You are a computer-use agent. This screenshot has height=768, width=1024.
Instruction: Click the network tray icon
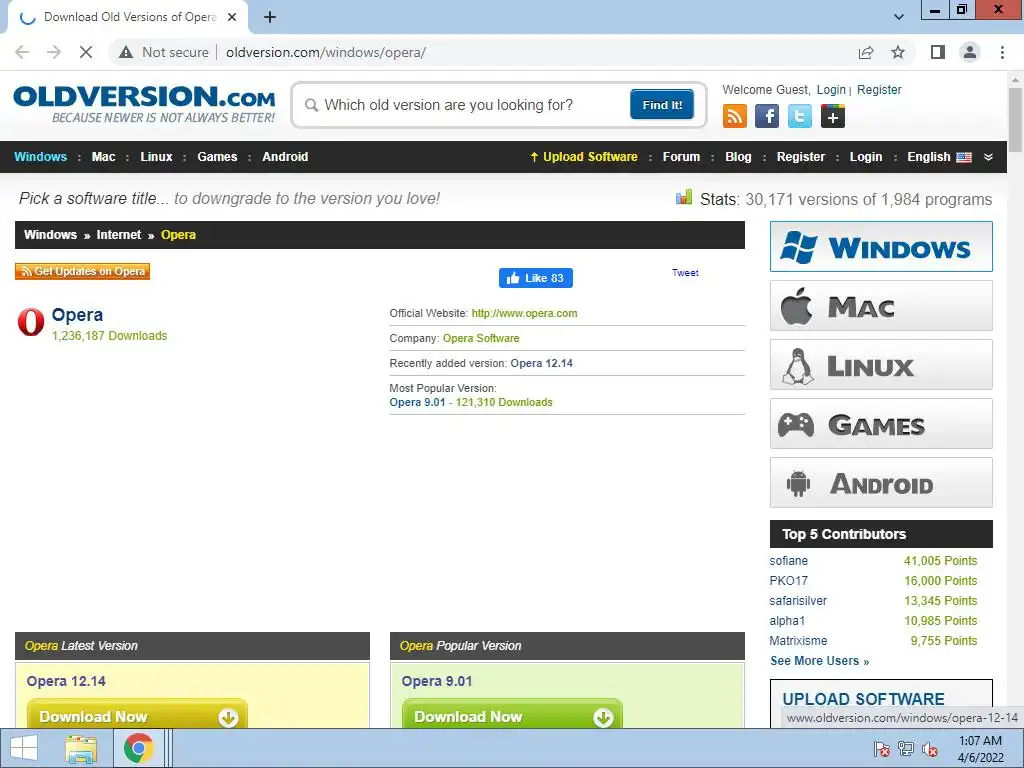coord(906,749)
